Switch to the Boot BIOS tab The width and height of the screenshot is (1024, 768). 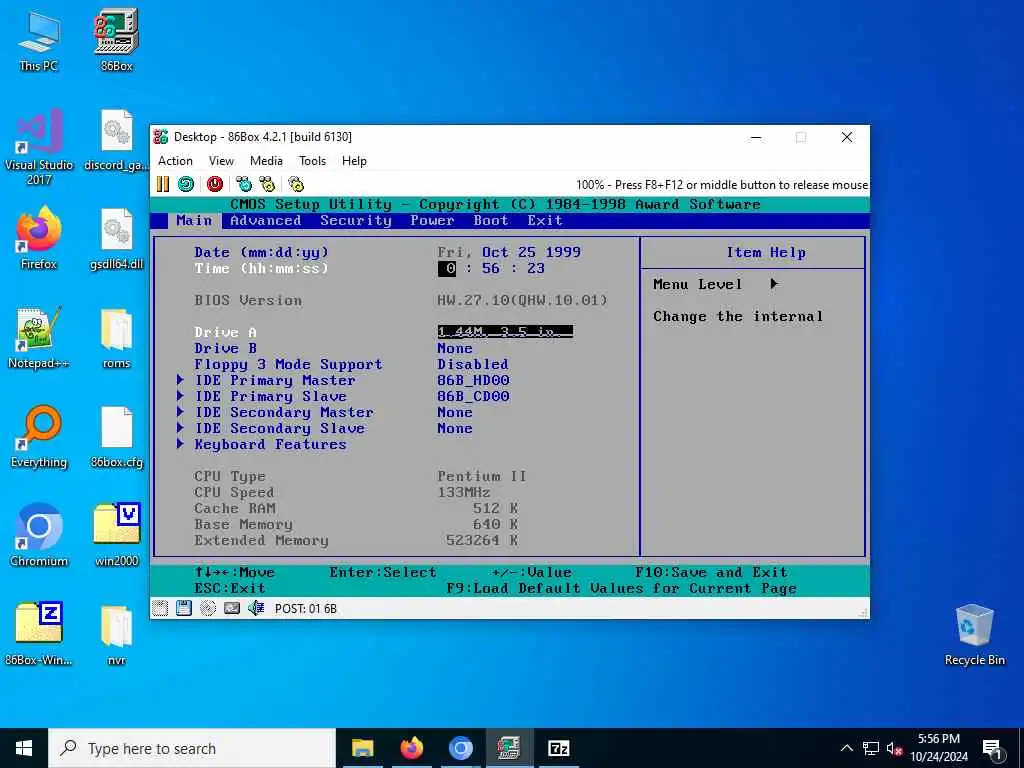[490, 221]
